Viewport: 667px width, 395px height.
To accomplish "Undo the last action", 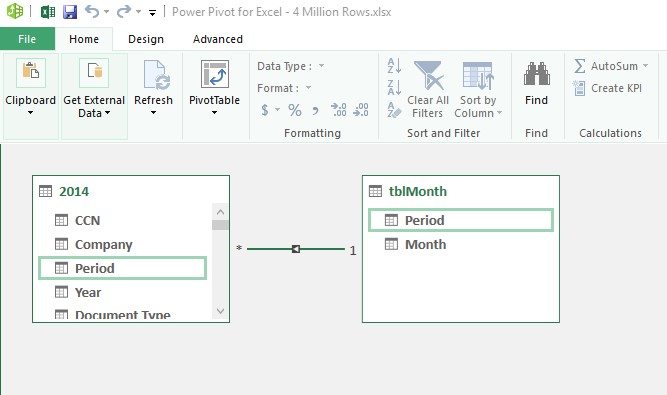I will point(92,11).
